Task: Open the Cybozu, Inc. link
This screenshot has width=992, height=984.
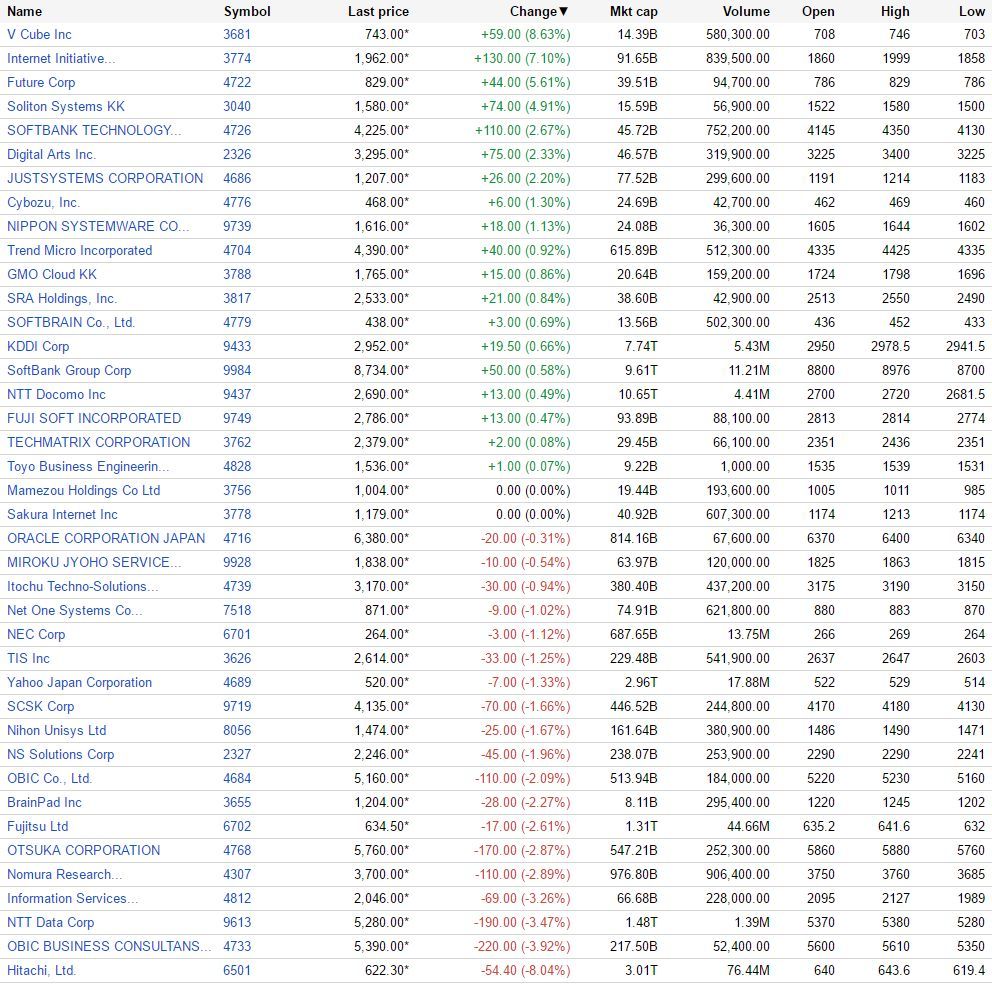Action: coord(44,203)
